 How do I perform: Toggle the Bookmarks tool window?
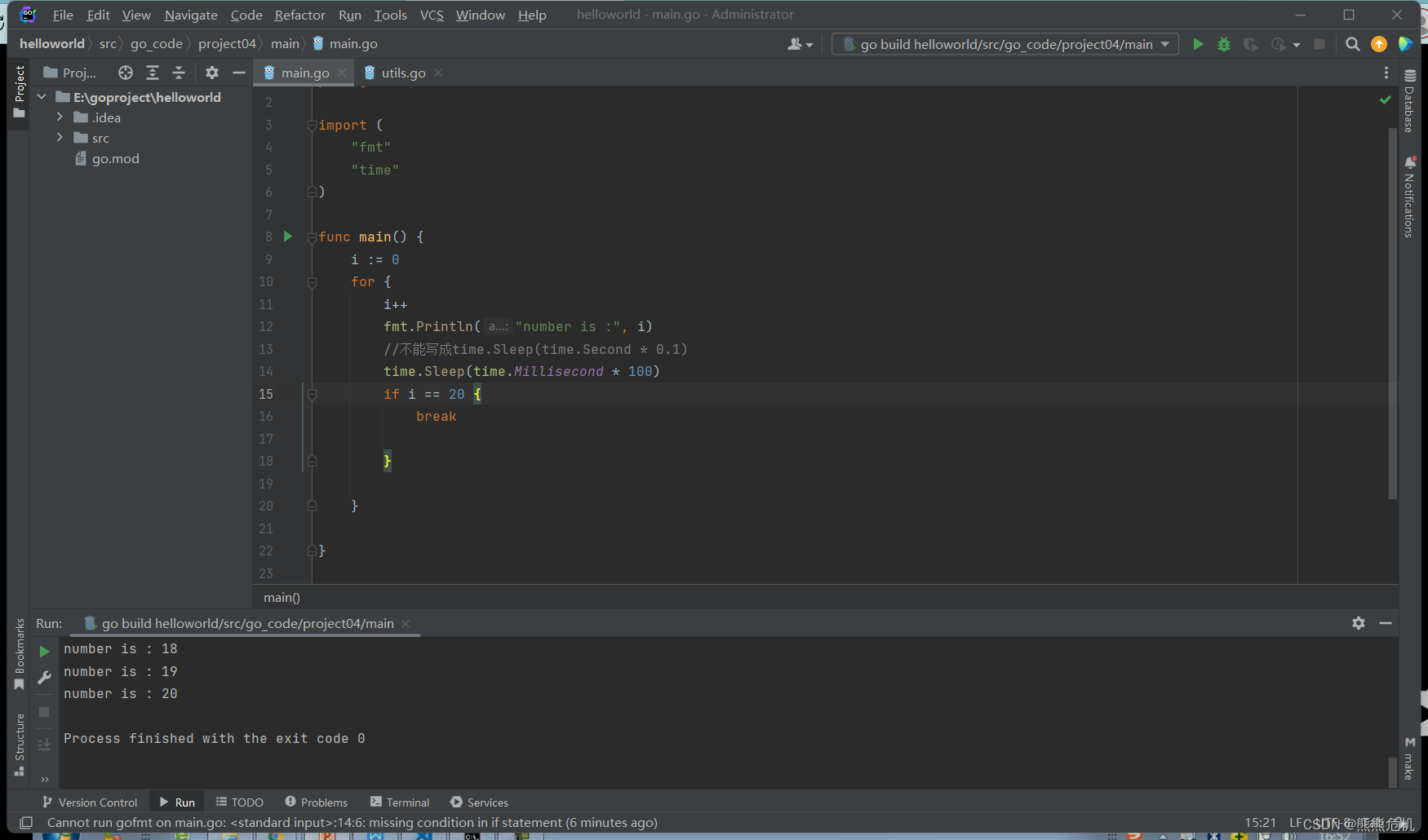[20, 654]
